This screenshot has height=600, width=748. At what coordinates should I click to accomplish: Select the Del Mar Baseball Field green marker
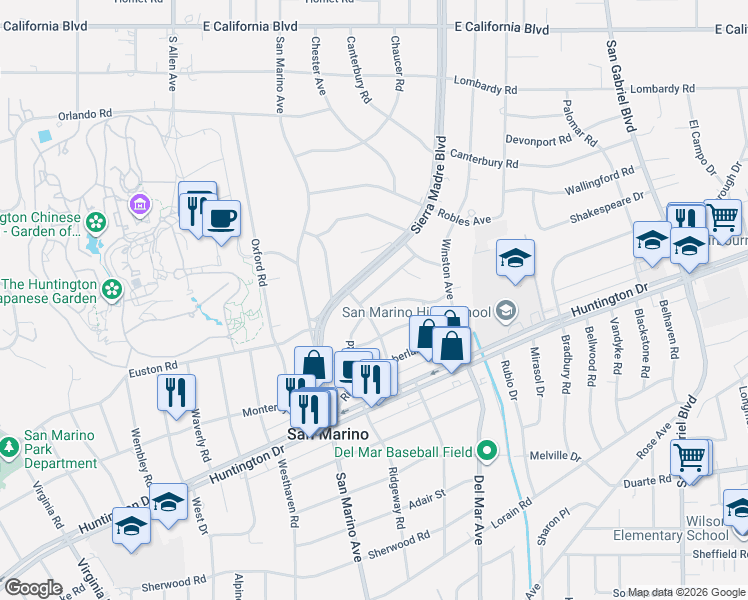(487, 451)
